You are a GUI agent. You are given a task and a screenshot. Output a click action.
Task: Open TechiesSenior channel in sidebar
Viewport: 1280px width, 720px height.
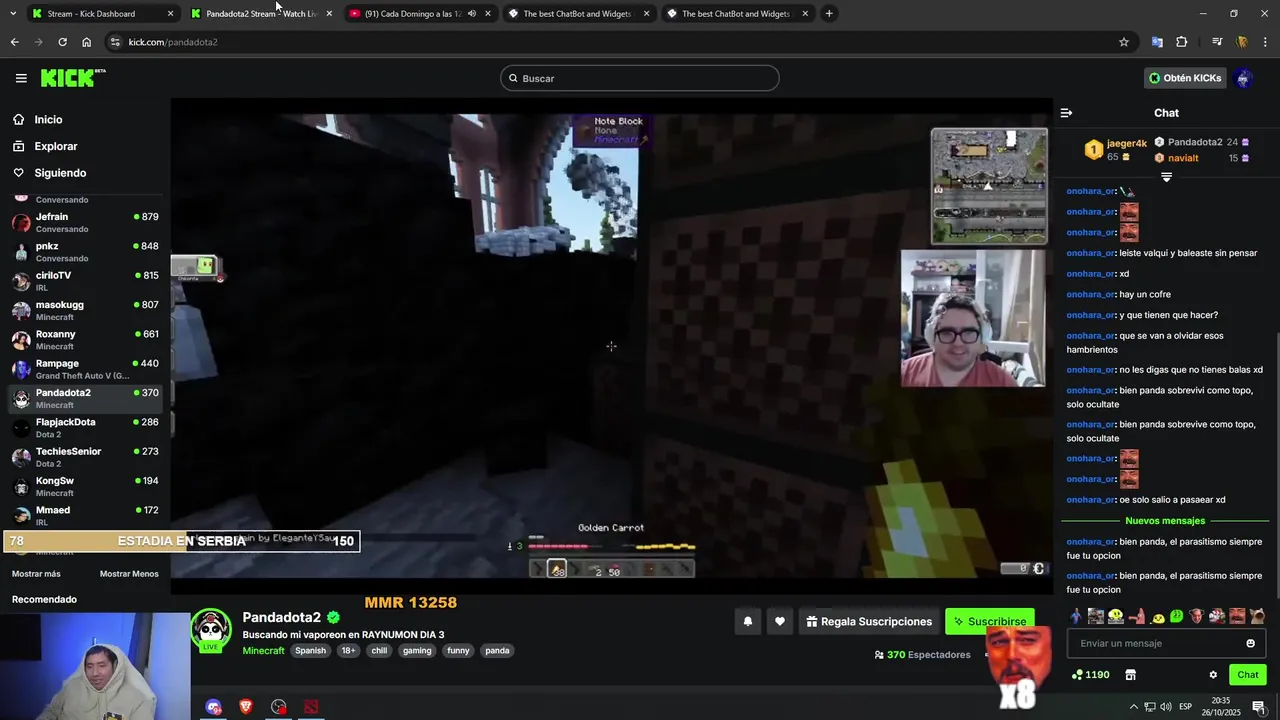click(85, 457)
